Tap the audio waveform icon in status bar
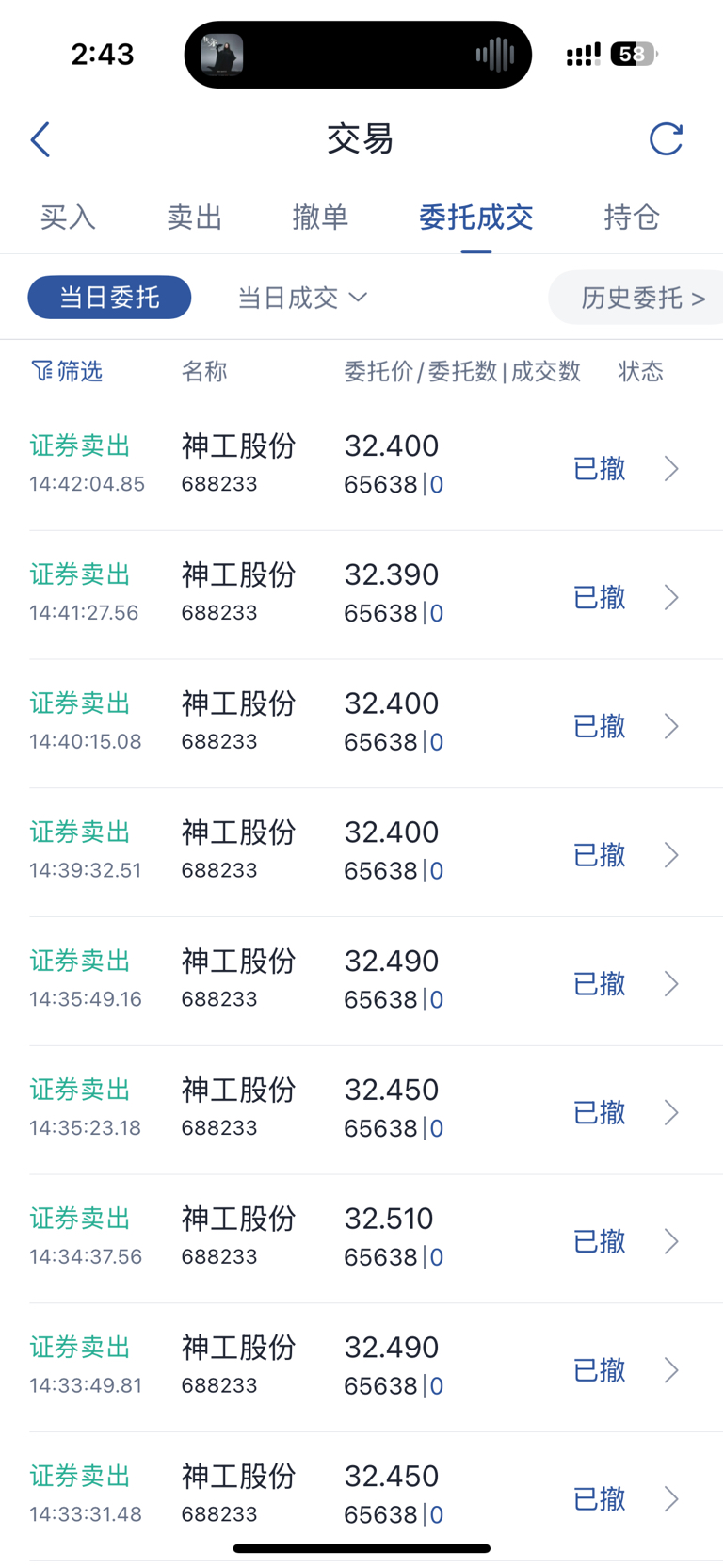Image resolution: width=724 pixels, height=1568 pixels. click(x=495, y=55)
